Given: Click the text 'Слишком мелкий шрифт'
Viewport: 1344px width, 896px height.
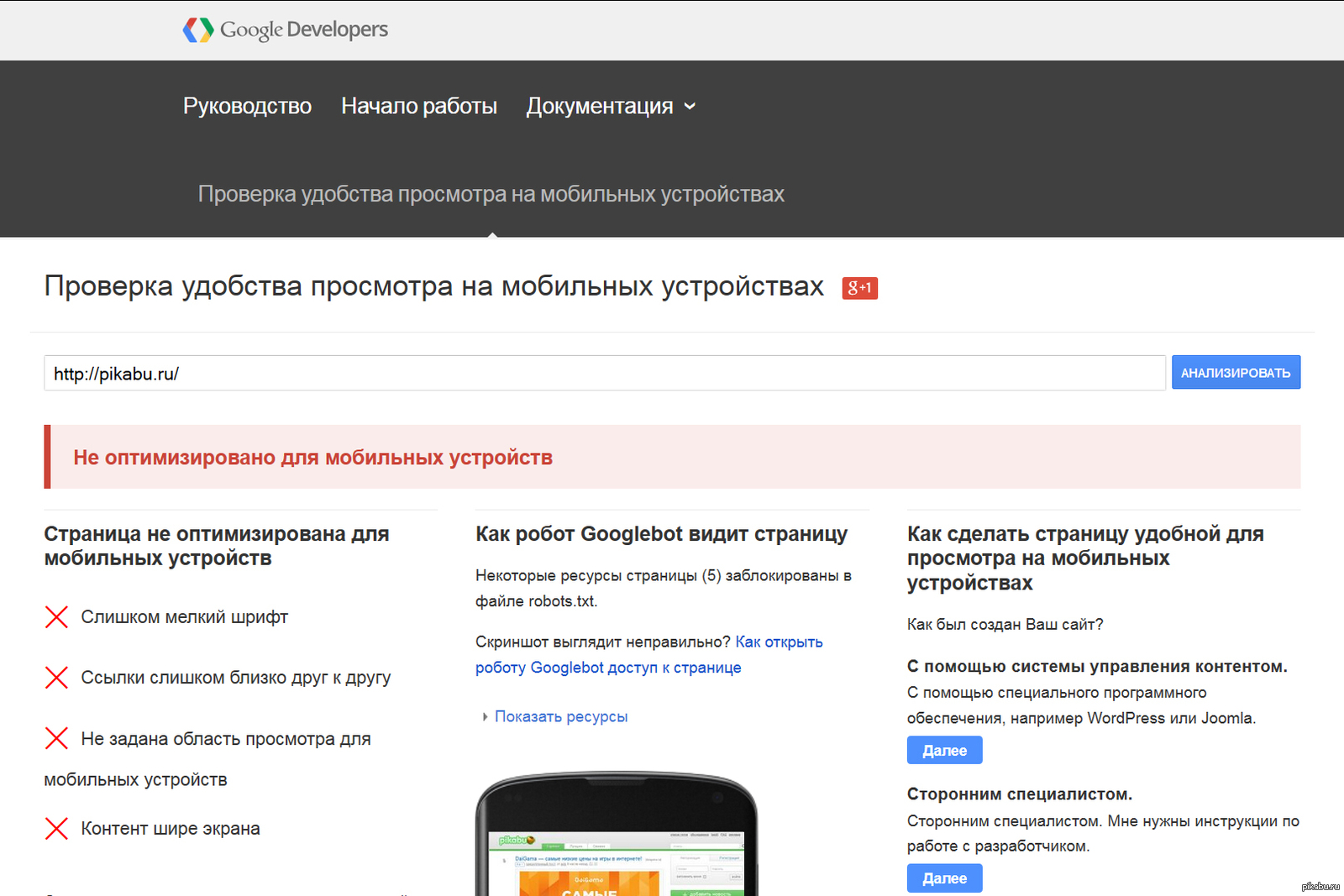Looking at the screenshot, I should tap(185, 617).
